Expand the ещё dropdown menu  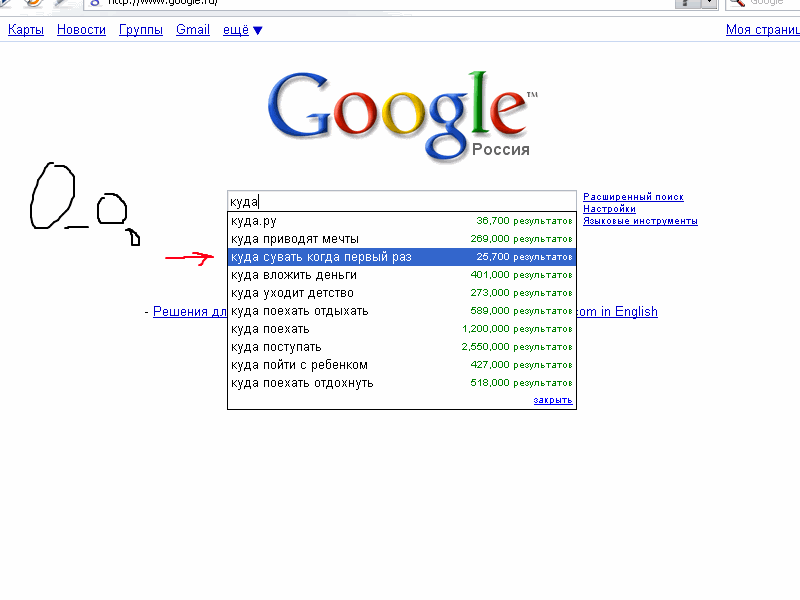pos(242,30)
